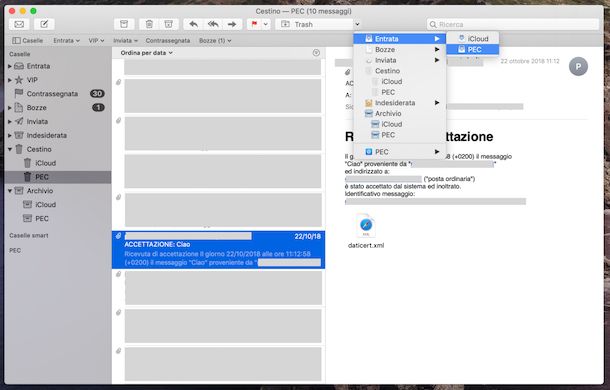Choose PEC under Archivio in menu
This screenshot has width=610, height=390.
point(400,135)
